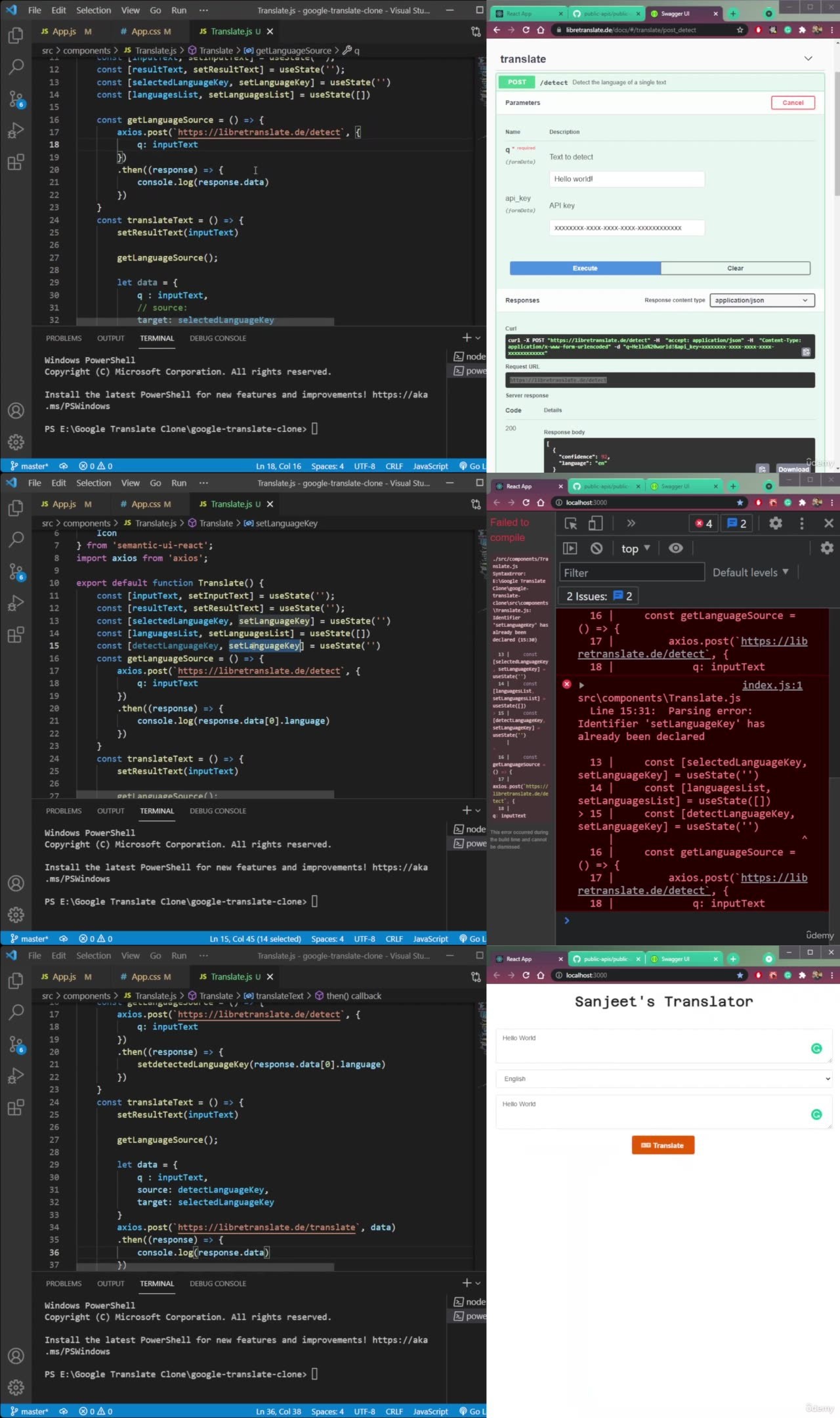This screenshot has width=840, height=1418.
Task: Expand the Default levels dropdown
Action: [x=751, y=572]
